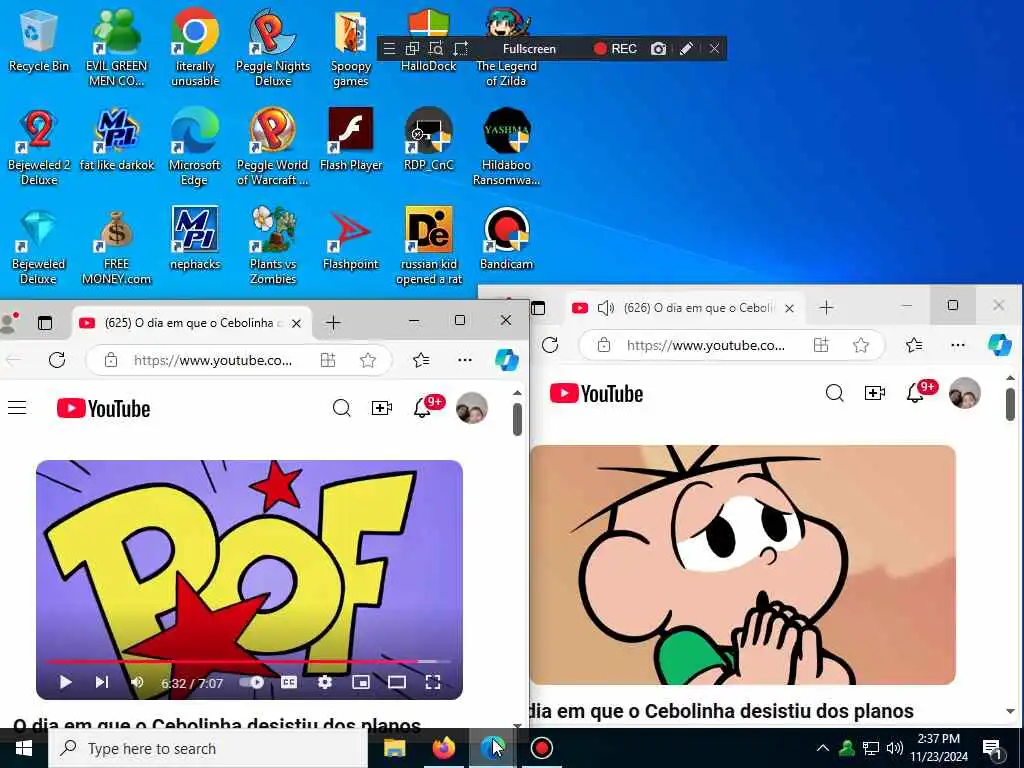Open the RDP_CnC desktop icon
This screenshot has width=1024, height=768.
click(x=428, y=140)
